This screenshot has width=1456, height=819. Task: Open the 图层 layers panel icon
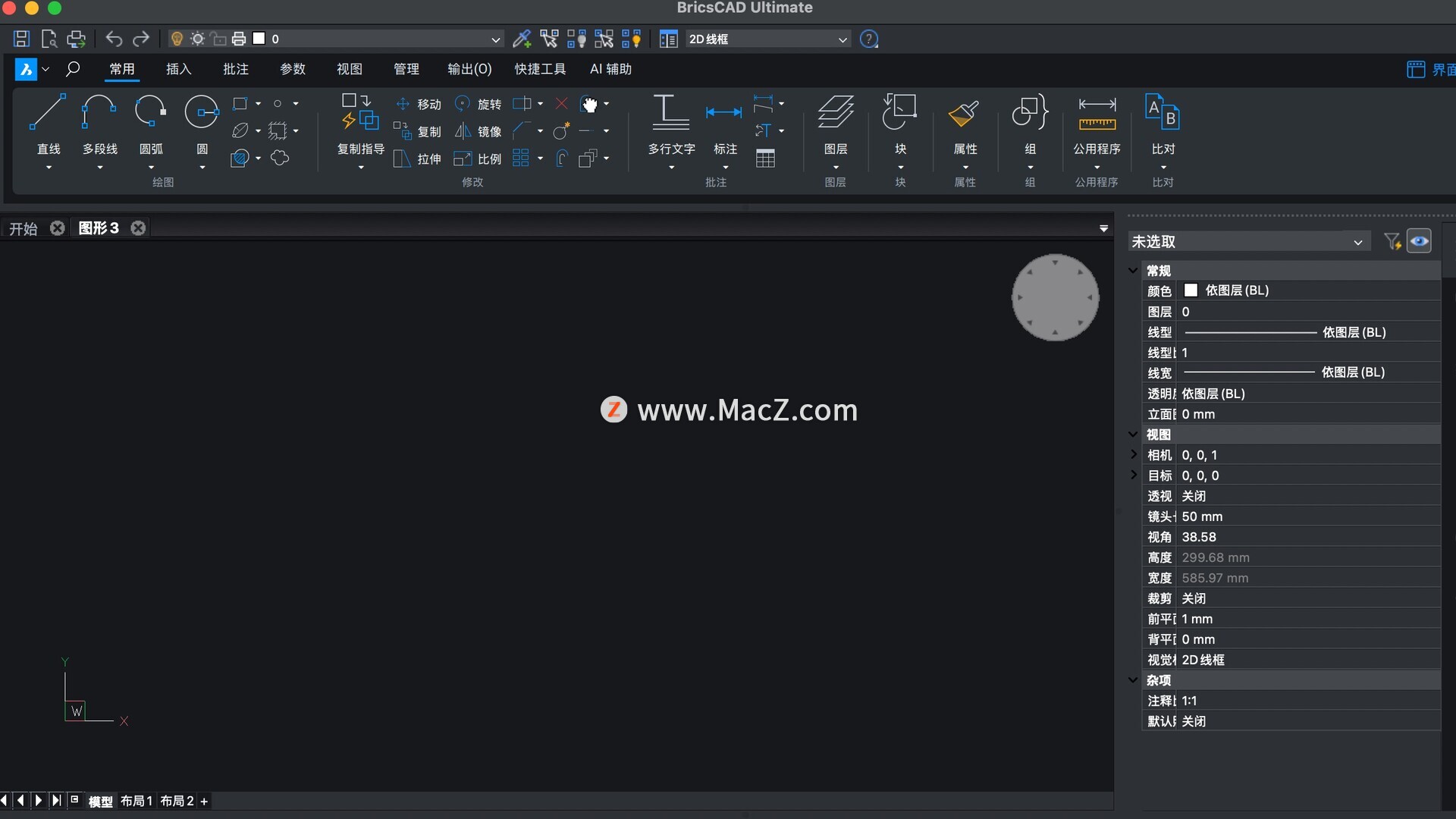click(x=835, y=114)
